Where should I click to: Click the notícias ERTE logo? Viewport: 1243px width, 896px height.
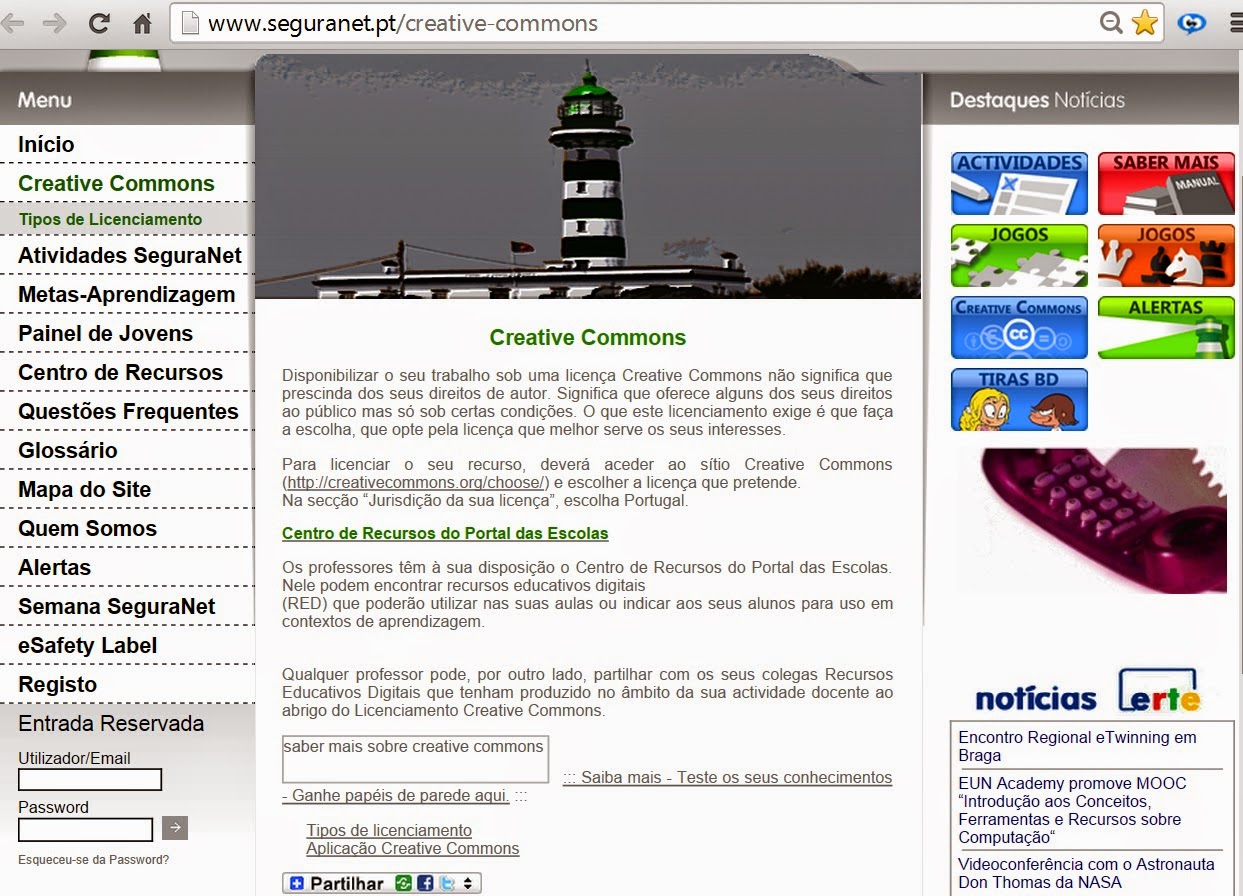point(1088,691)
